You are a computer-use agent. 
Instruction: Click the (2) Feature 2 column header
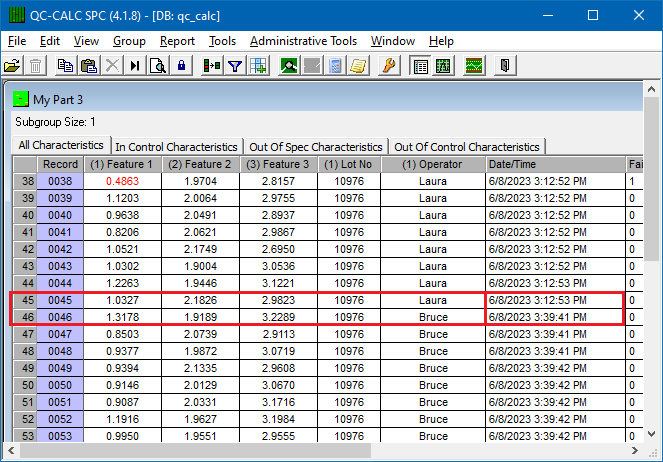[200, 164]
